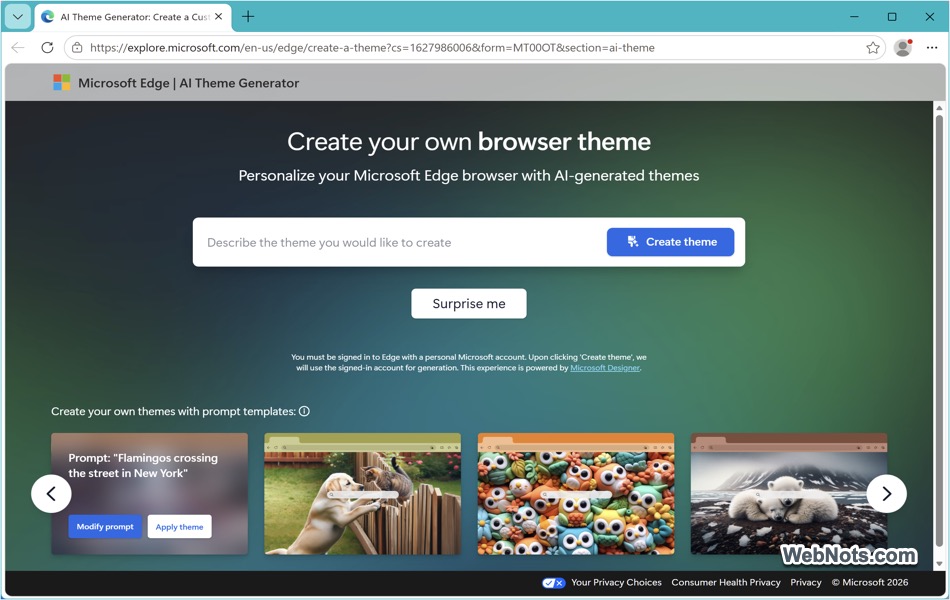
Task: Click info icon beside prompt templates
Action: click(x=304, y=411)
